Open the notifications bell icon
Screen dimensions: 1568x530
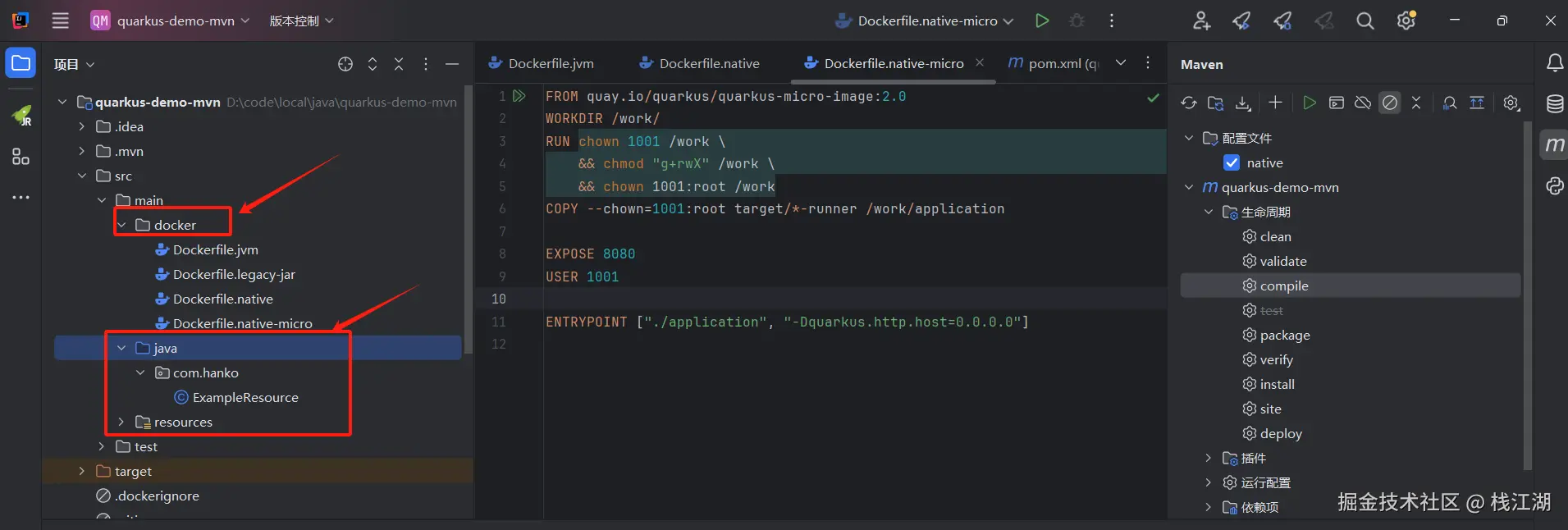(1554, 63)
